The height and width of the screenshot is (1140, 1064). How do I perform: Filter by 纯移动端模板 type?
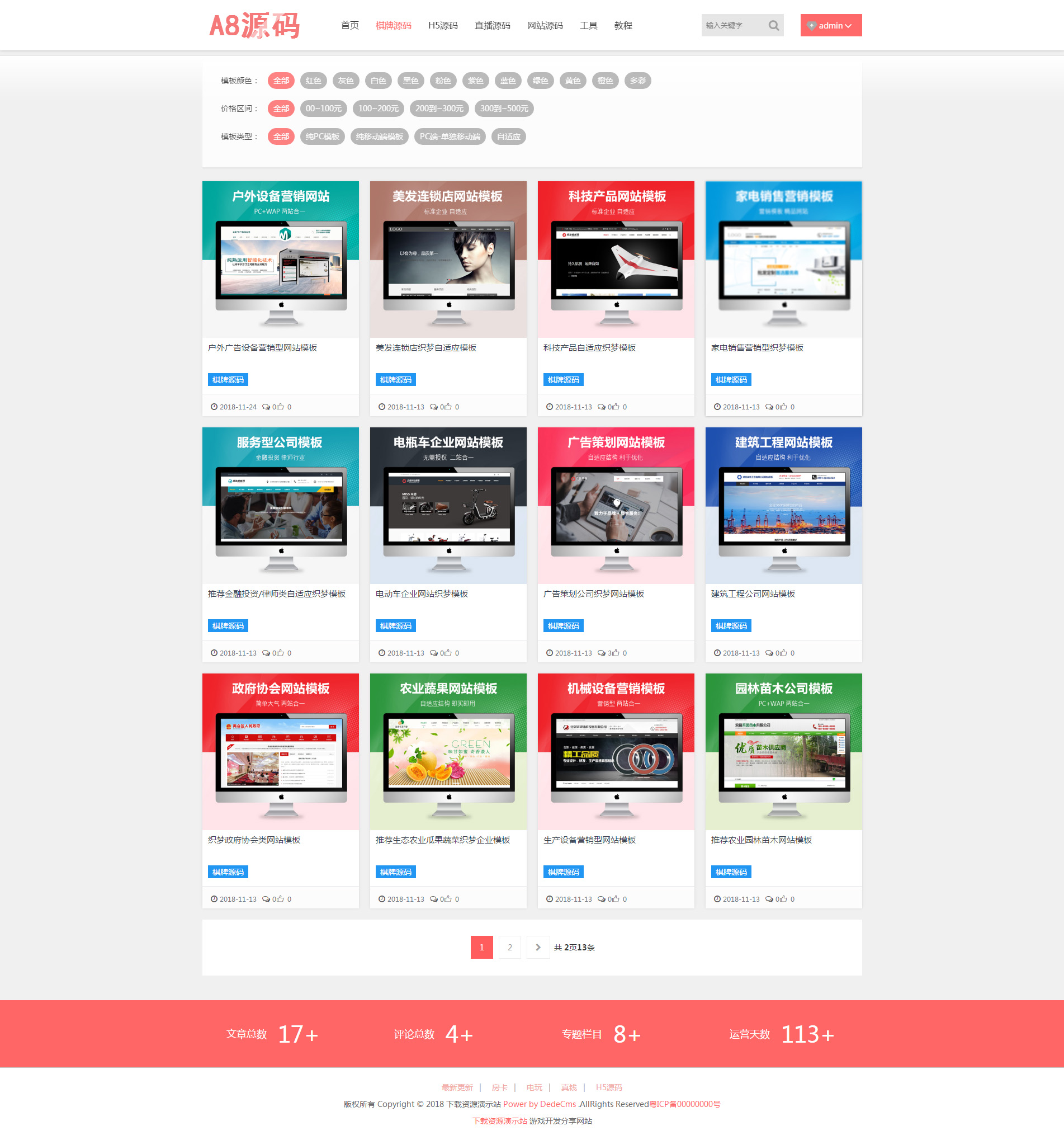[x=379, y=136]
